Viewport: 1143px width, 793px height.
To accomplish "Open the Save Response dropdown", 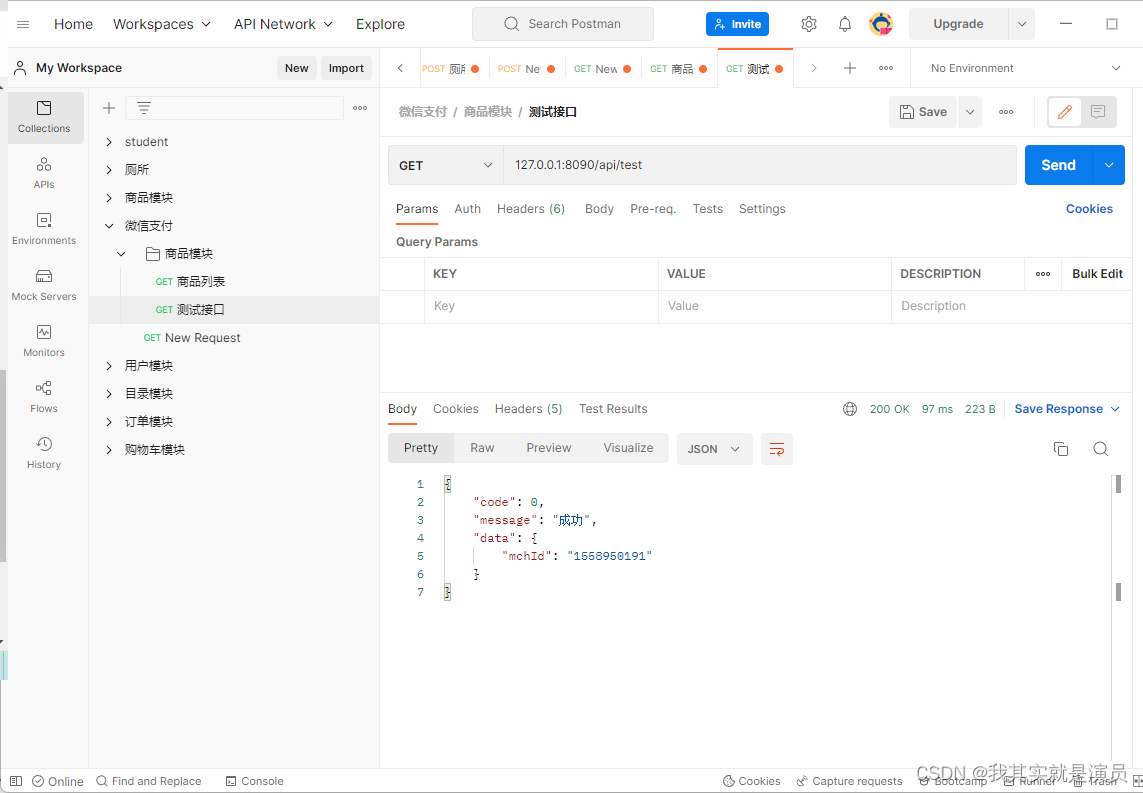I will (1066, 409).
